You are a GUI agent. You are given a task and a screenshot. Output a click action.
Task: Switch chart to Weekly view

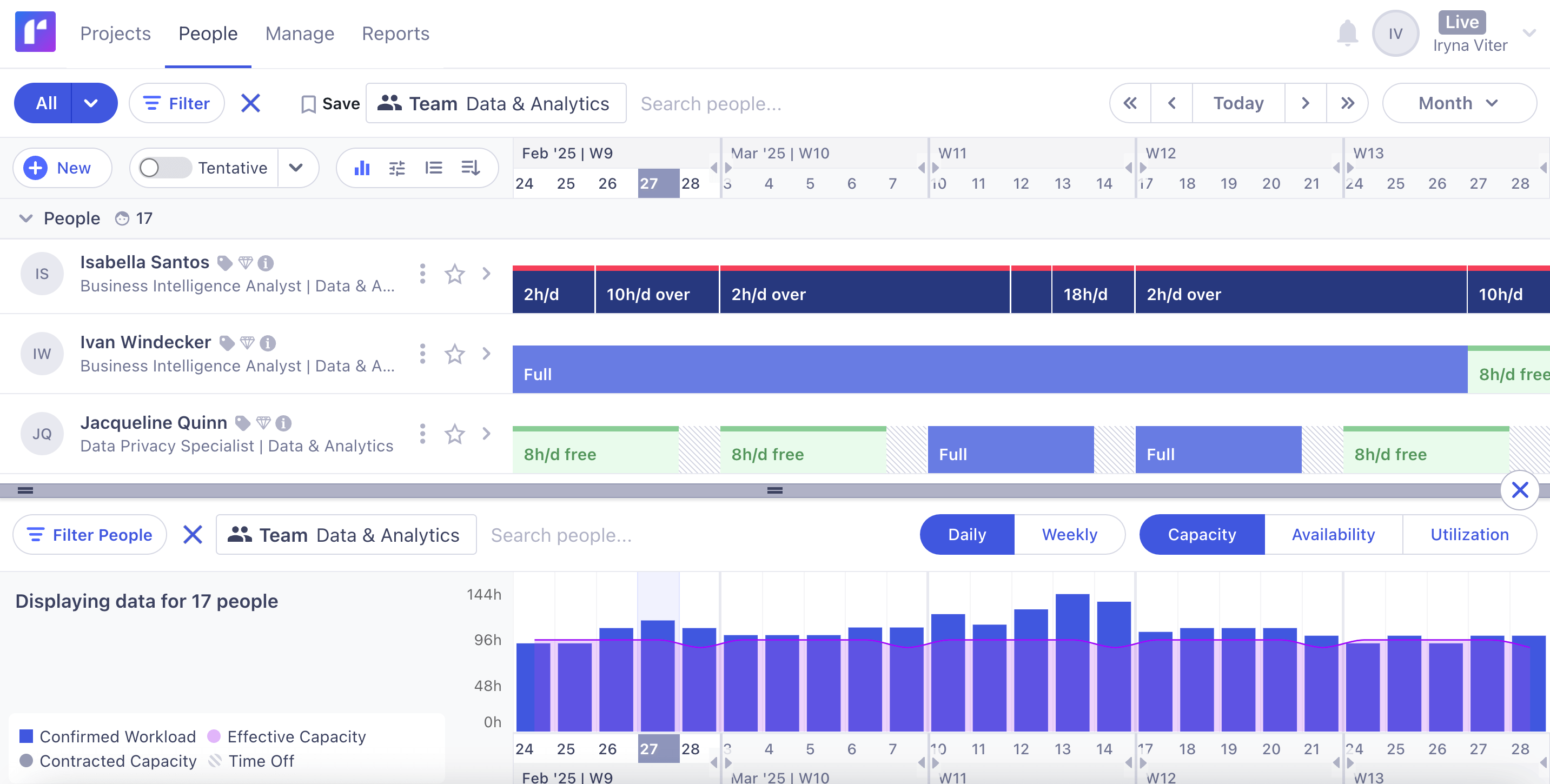1069,534
